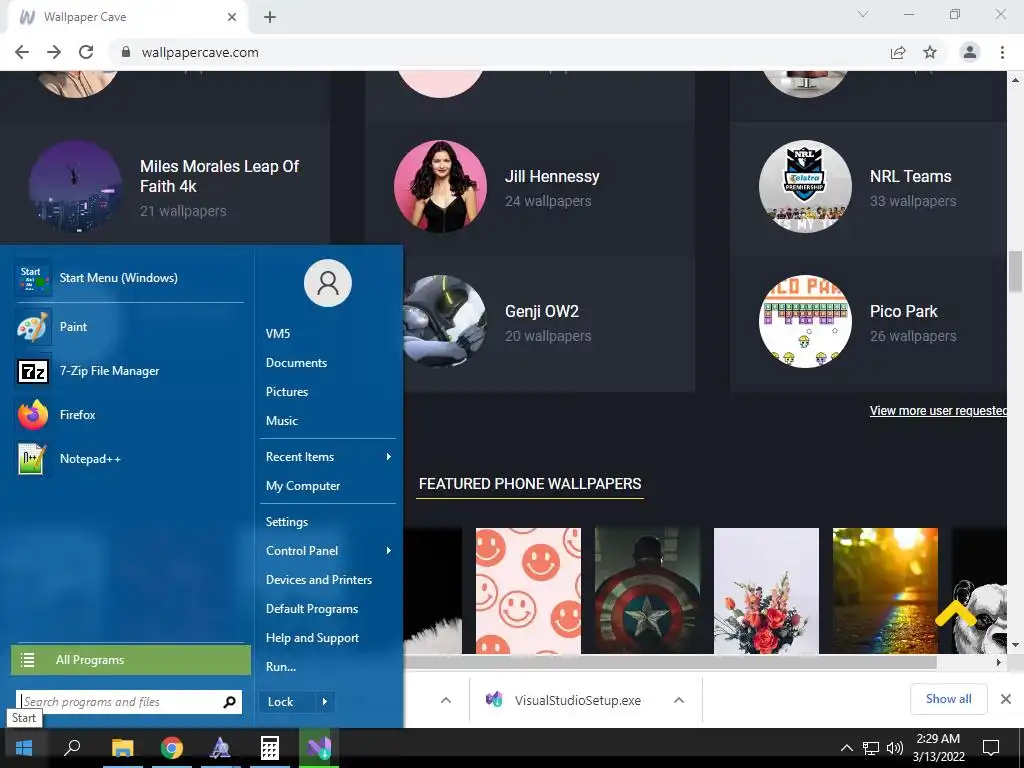1024x768 pixels.
Task: Open the volume control in system tray
Action: pos(895,748)
